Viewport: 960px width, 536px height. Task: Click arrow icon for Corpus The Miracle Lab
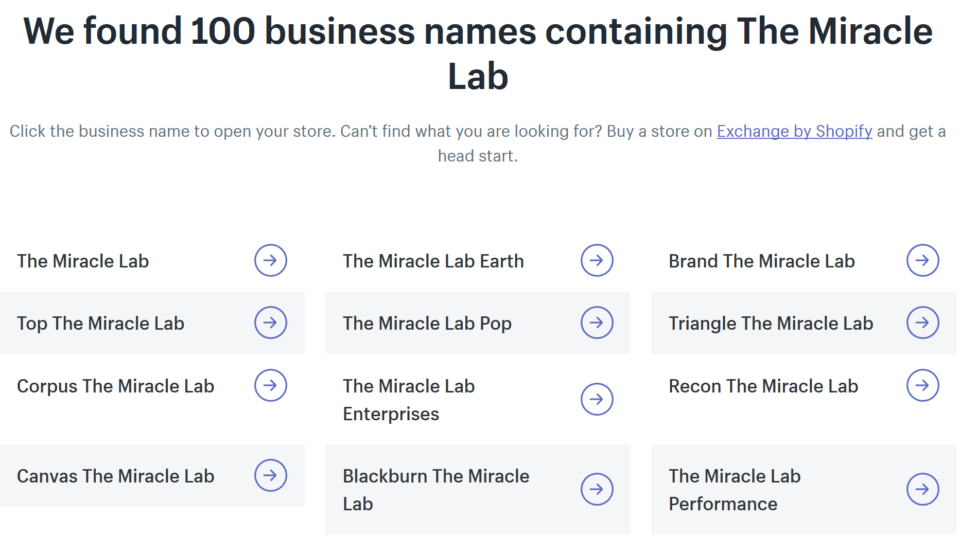click(x=270, y=385)
